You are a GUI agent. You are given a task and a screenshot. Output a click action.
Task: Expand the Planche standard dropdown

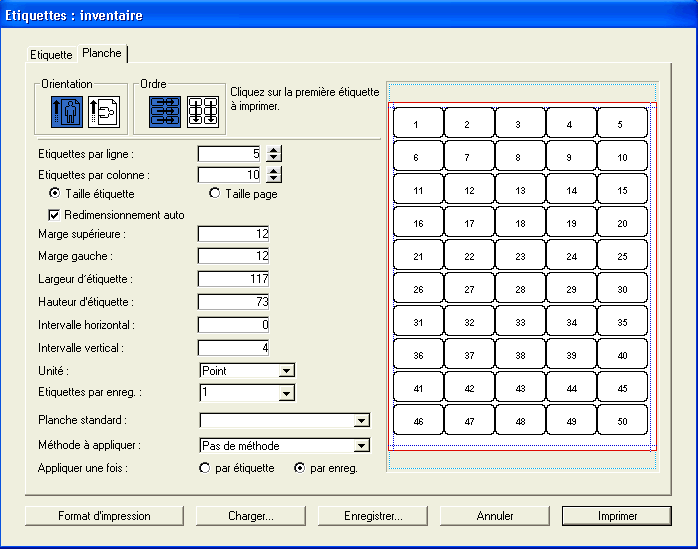tap(361, 421)
